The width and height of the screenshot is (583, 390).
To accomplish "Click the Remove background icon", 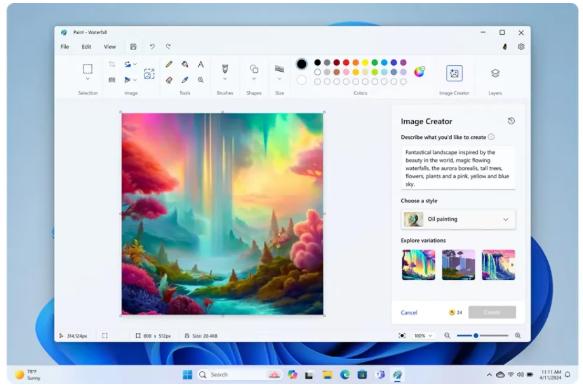I will pyautogui.click(x=149, y=73).
